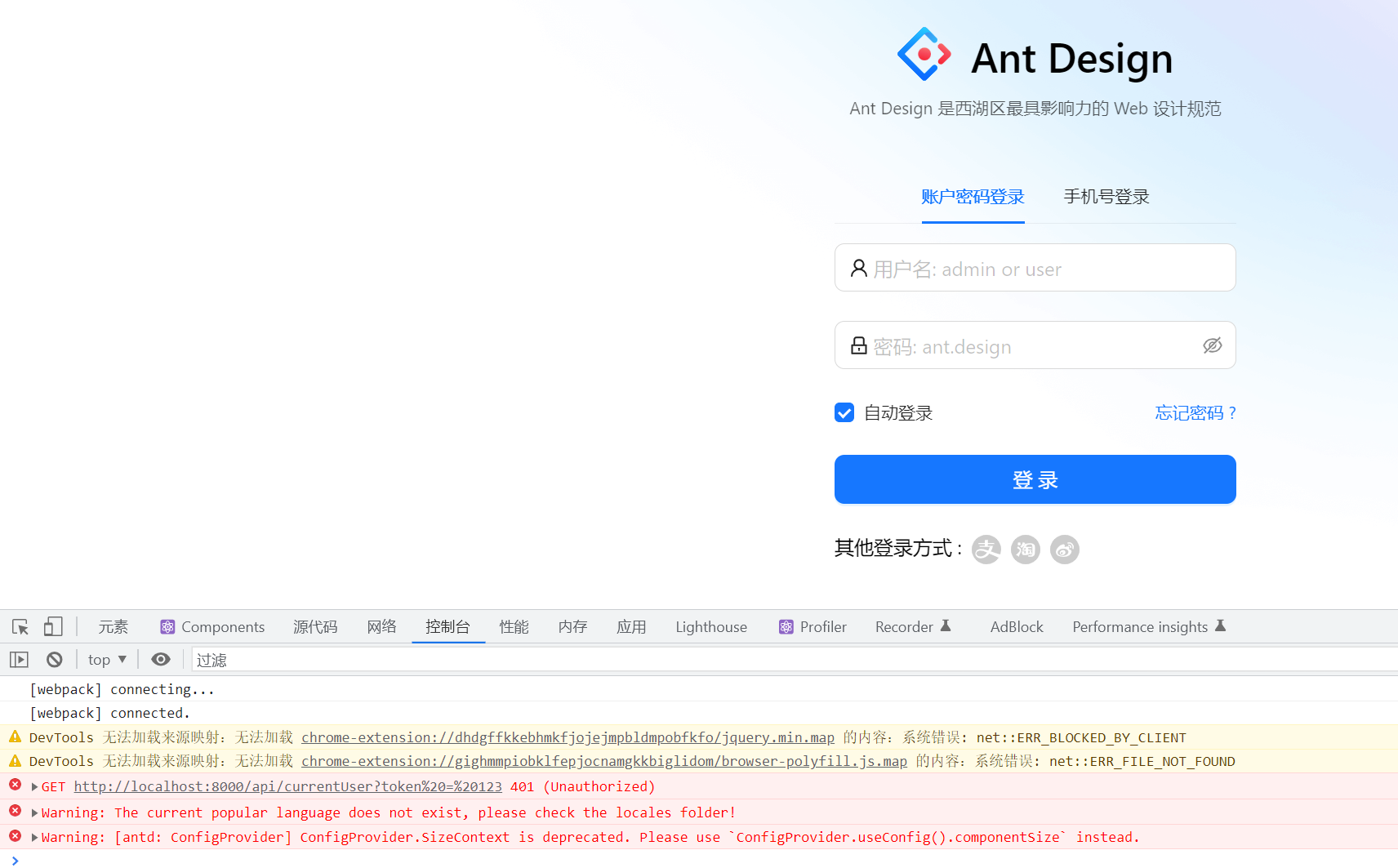
Task: Create a live expression with the eye icon
Action: 161,660
